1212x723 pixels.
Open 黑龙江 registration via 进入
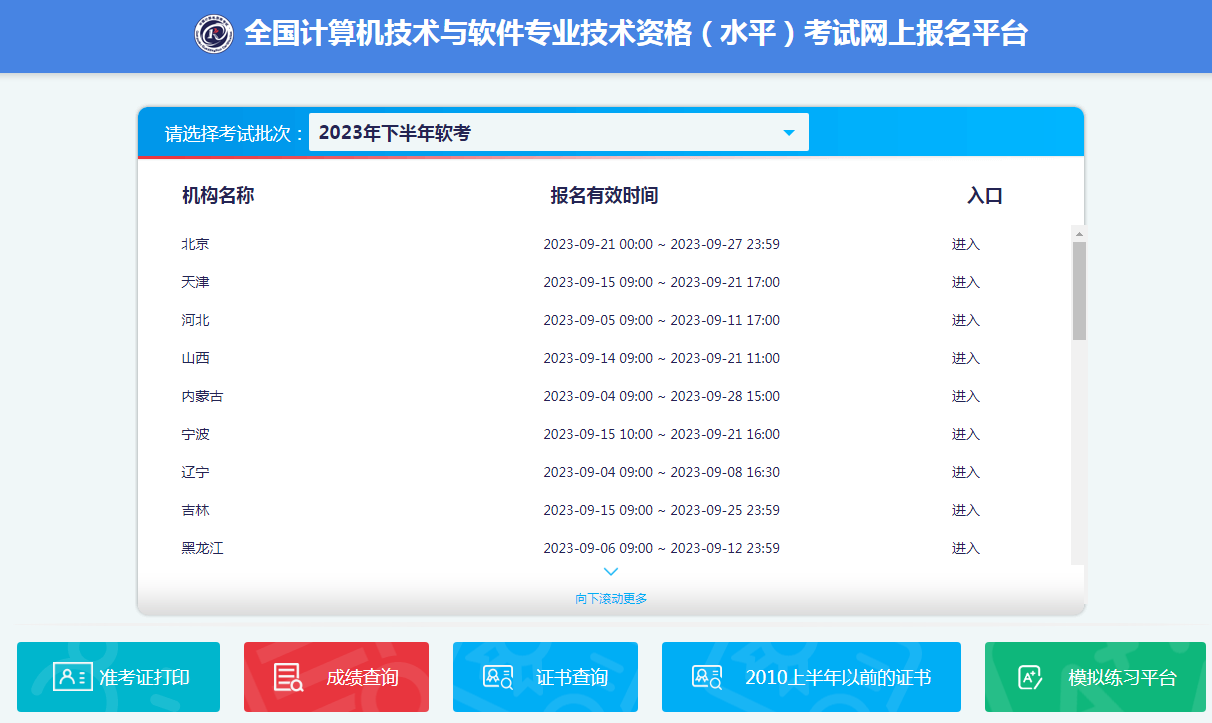tap(965, 548)
